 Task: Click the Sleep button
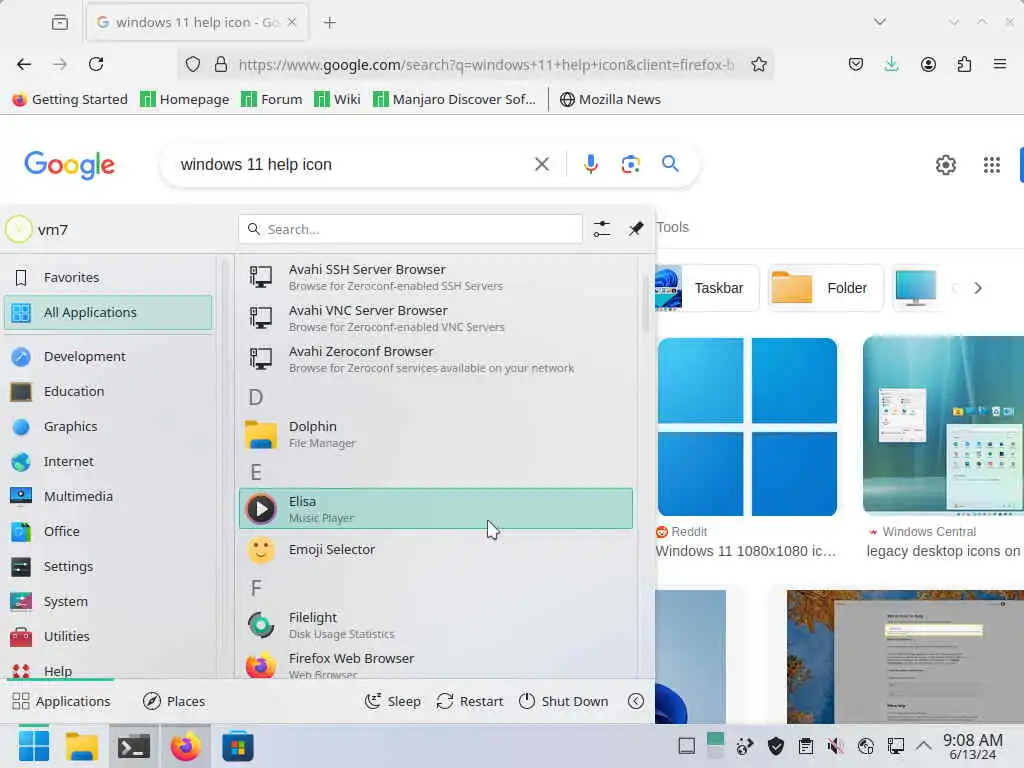pos(392,701)
